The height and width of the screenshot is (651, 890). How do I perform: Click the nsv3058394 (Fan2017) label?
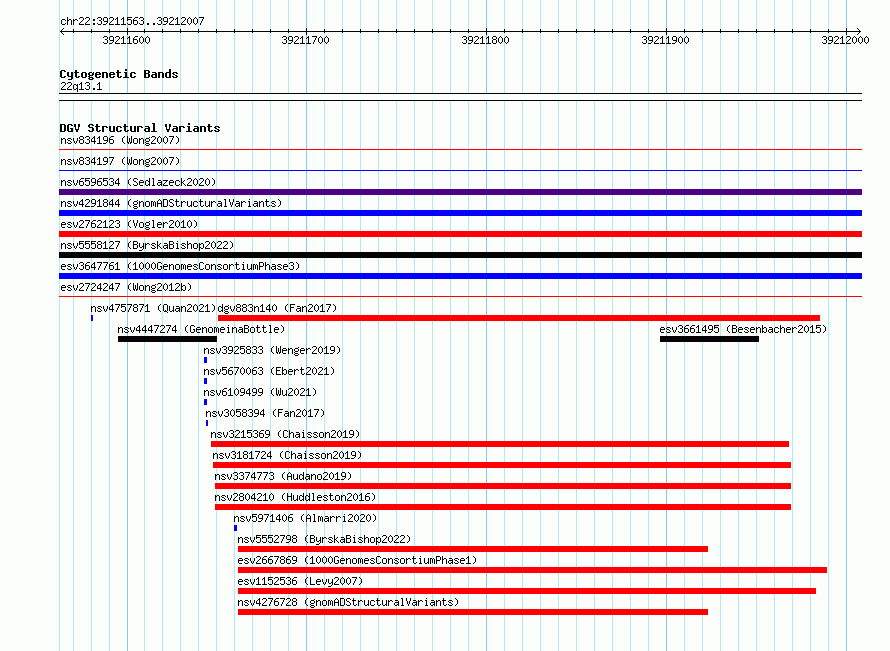pos(265,413)
